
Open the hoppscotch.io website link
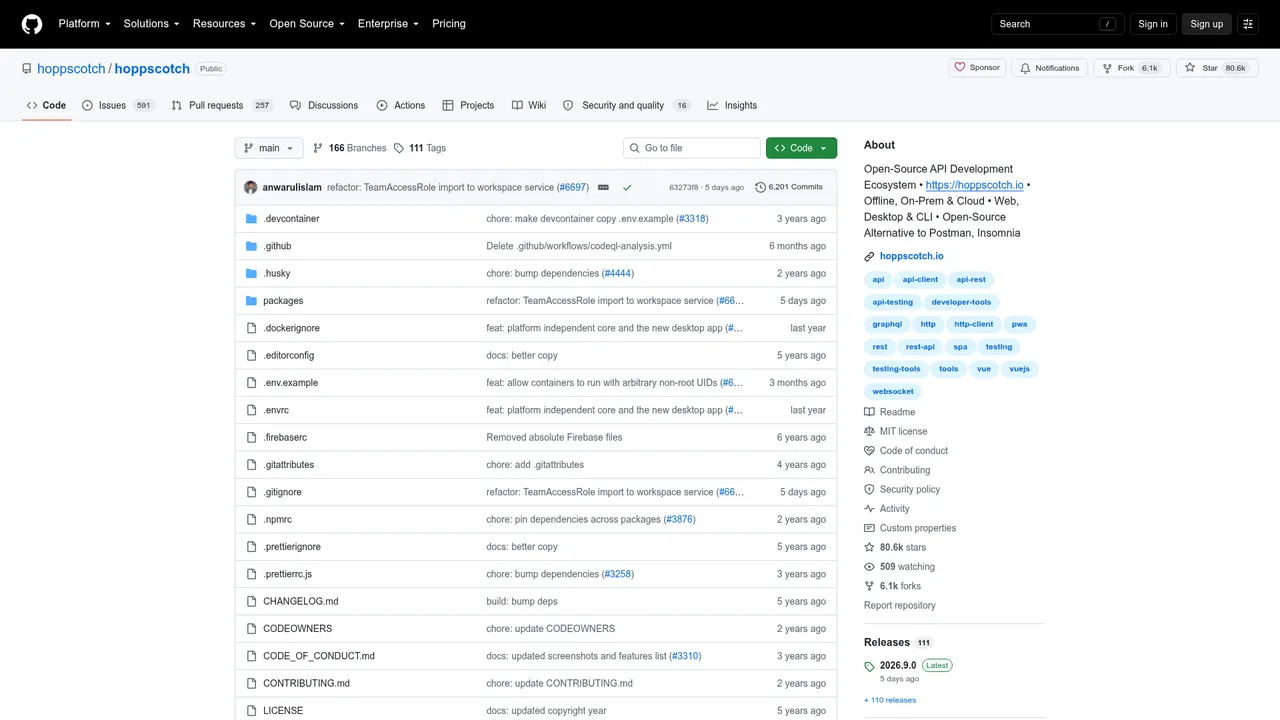point(911,256)
